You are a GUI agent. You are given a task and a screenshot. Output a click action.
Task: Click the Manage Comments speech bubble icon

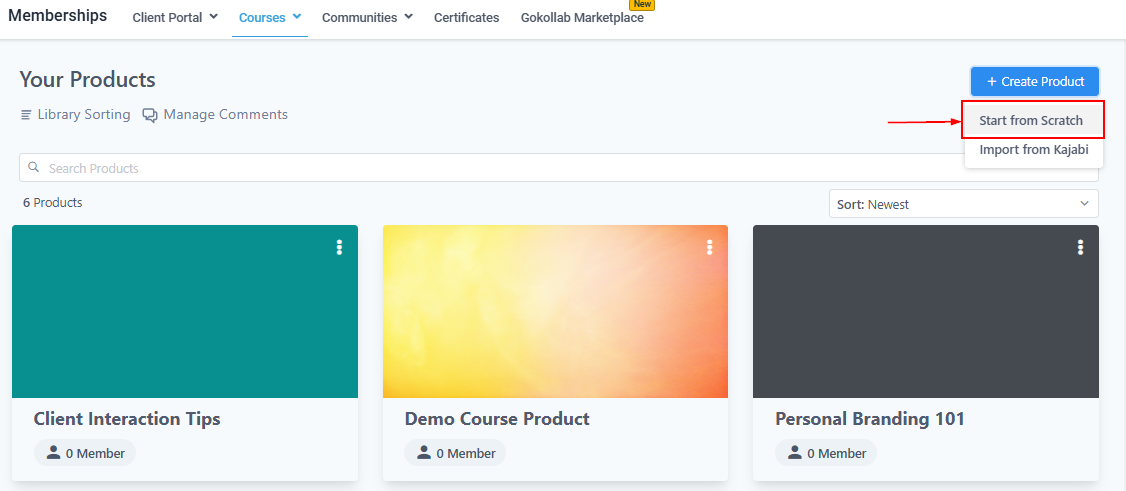click(x=150, y=115)
